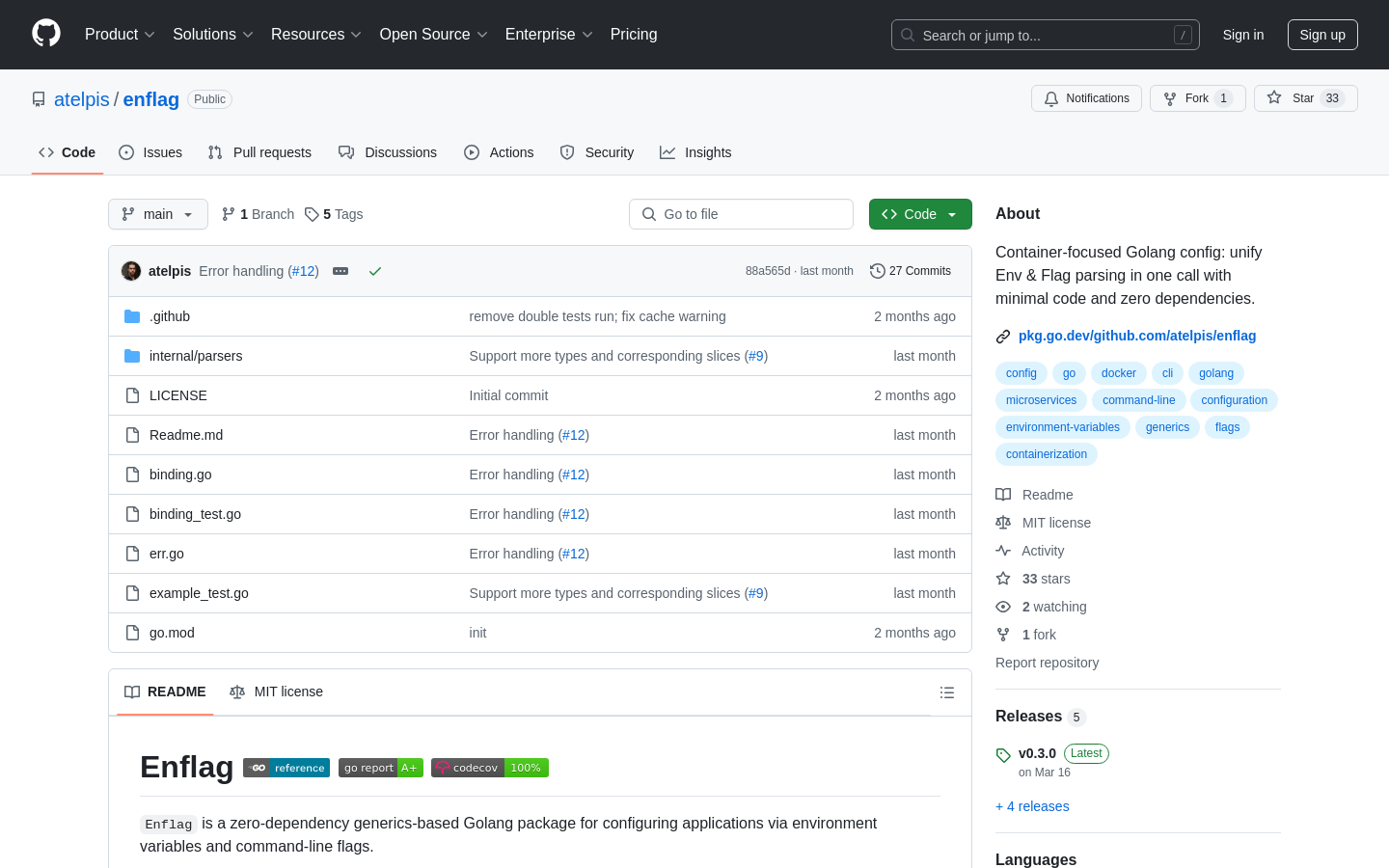Switch to the Actions tab
Screen dimensions: 1389x868
(x=499, y=152)
